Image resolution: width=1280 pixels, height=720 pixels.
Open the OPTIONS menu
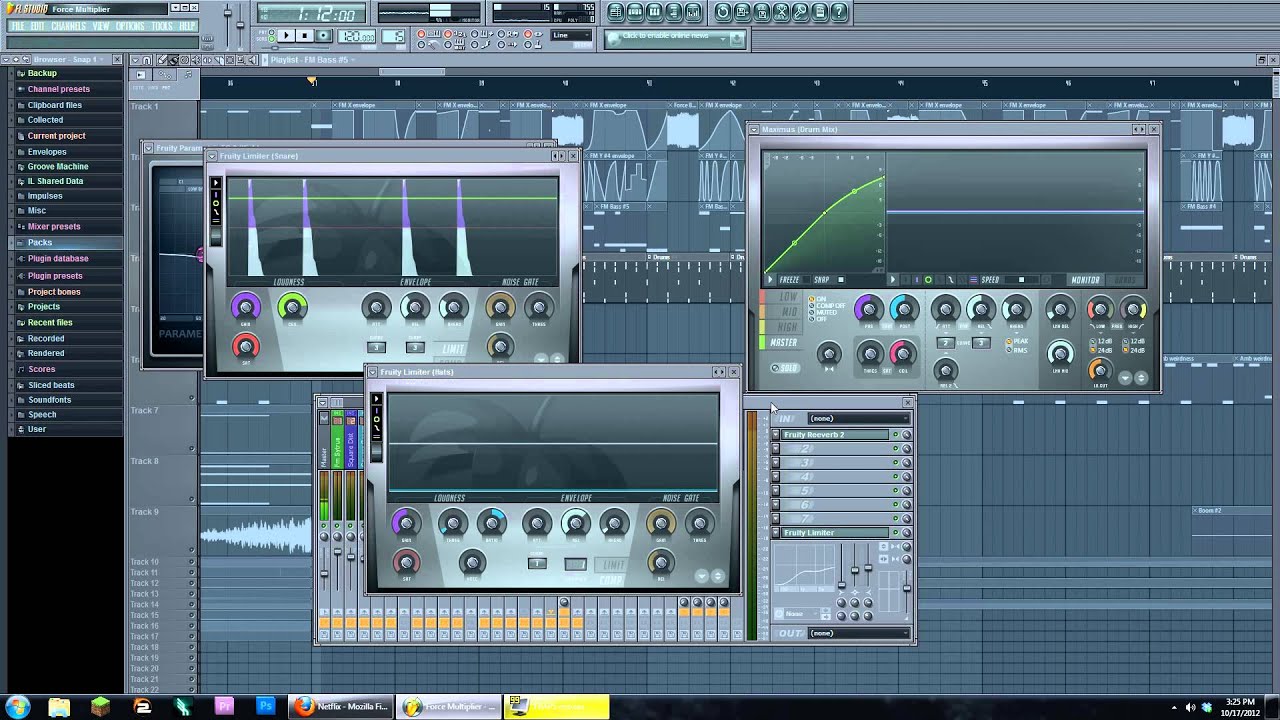pyautogui.click(x=131, y=26)
